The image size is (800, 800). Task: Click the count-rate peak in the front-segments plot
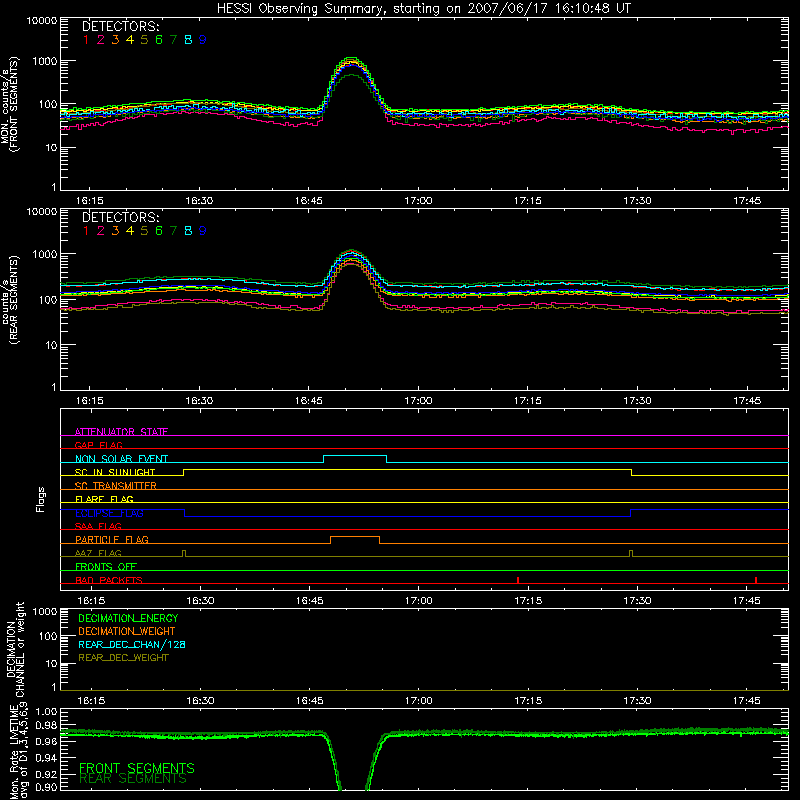(x=352, y=59)
